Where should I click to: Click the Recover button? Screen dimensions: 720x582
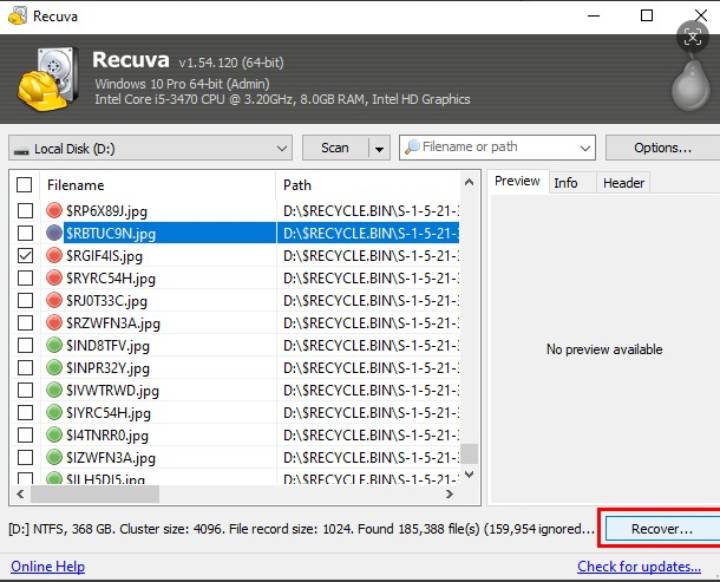click(x=662, y=529)
